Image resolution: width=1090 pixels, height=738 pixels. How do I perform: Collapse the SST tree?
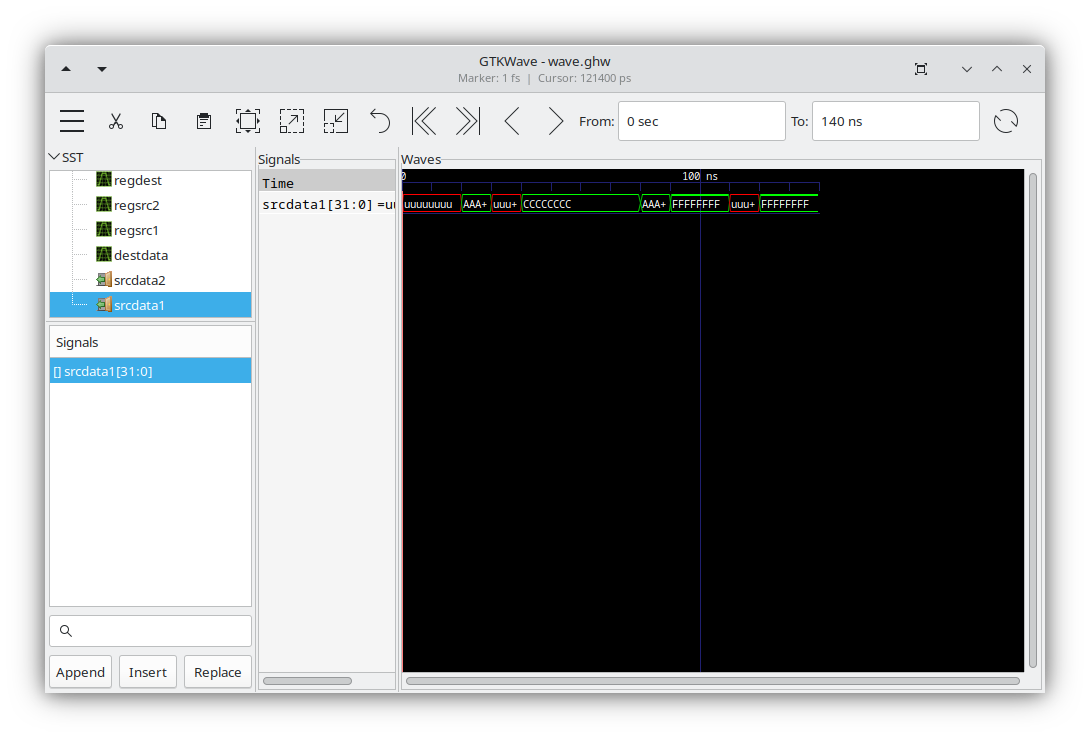(55, 157)
